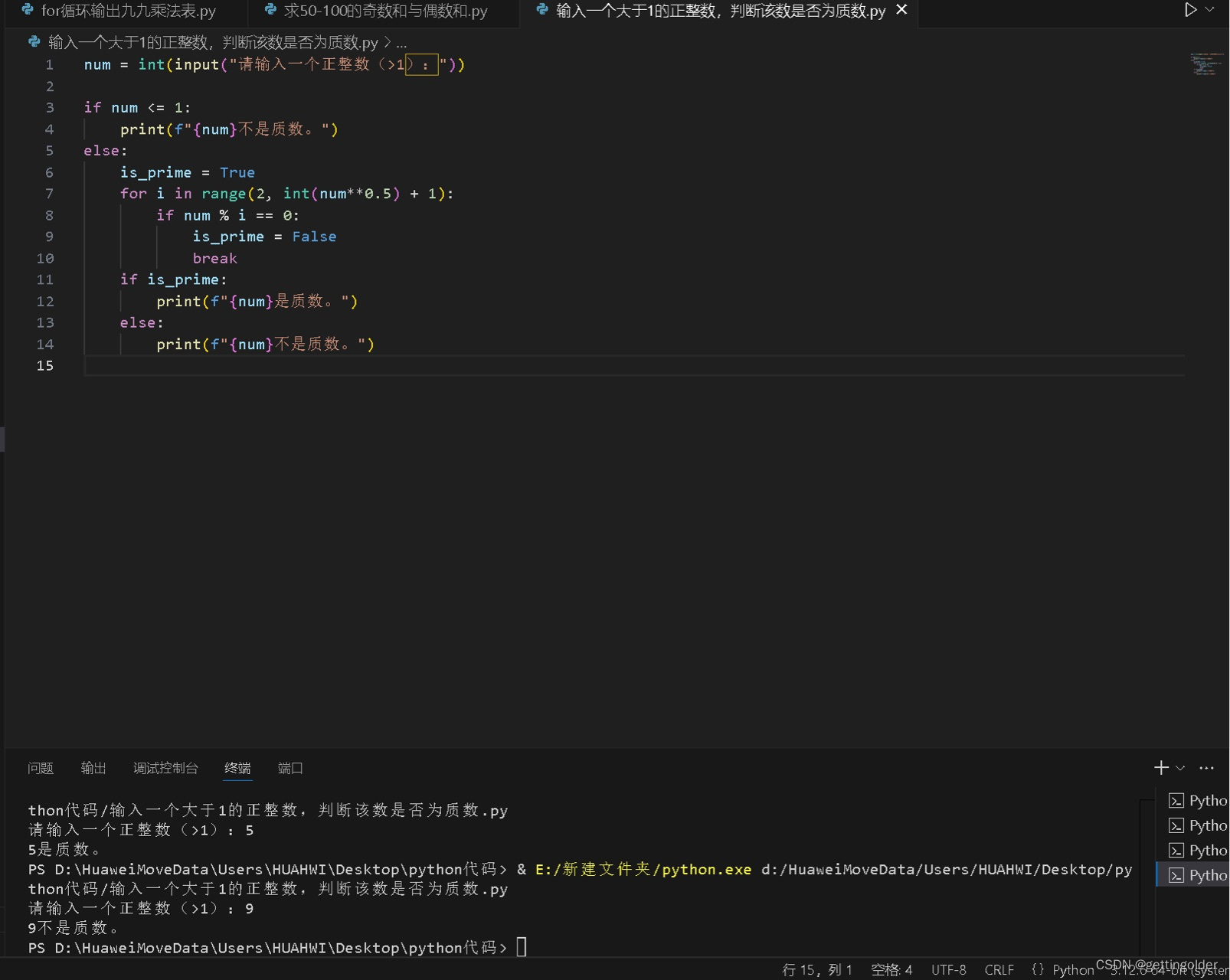Open the terminal profile dropdown chevron
Image resolution: width=1230 pixels, height=980 pixels.
[x=1179, y=767]
